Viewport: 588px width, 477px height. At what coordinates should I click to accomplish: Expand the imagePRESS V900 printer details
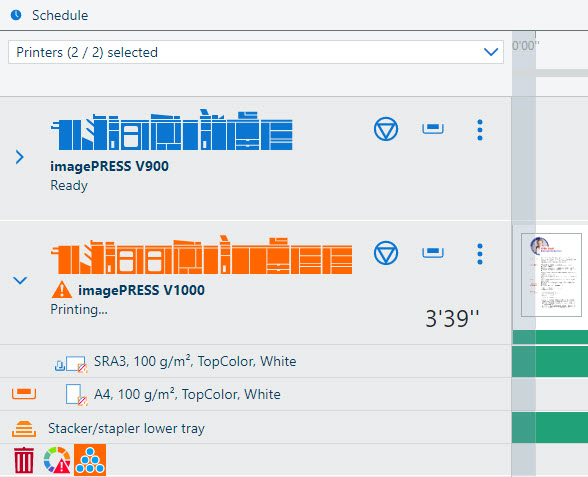[x=20, y=157]
